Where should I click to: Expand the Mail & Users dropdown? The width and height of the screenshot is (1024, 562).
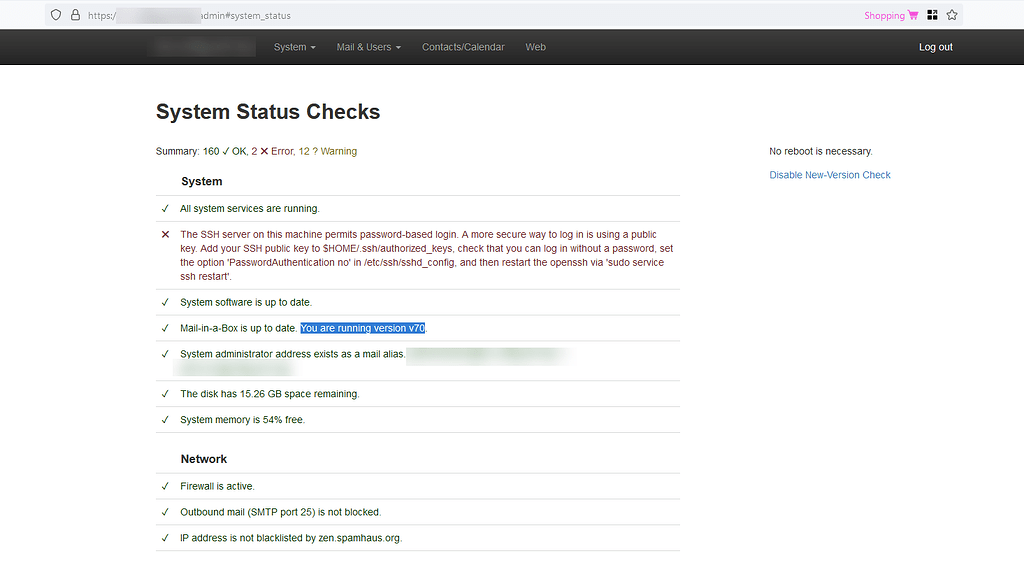pos(368,47)
